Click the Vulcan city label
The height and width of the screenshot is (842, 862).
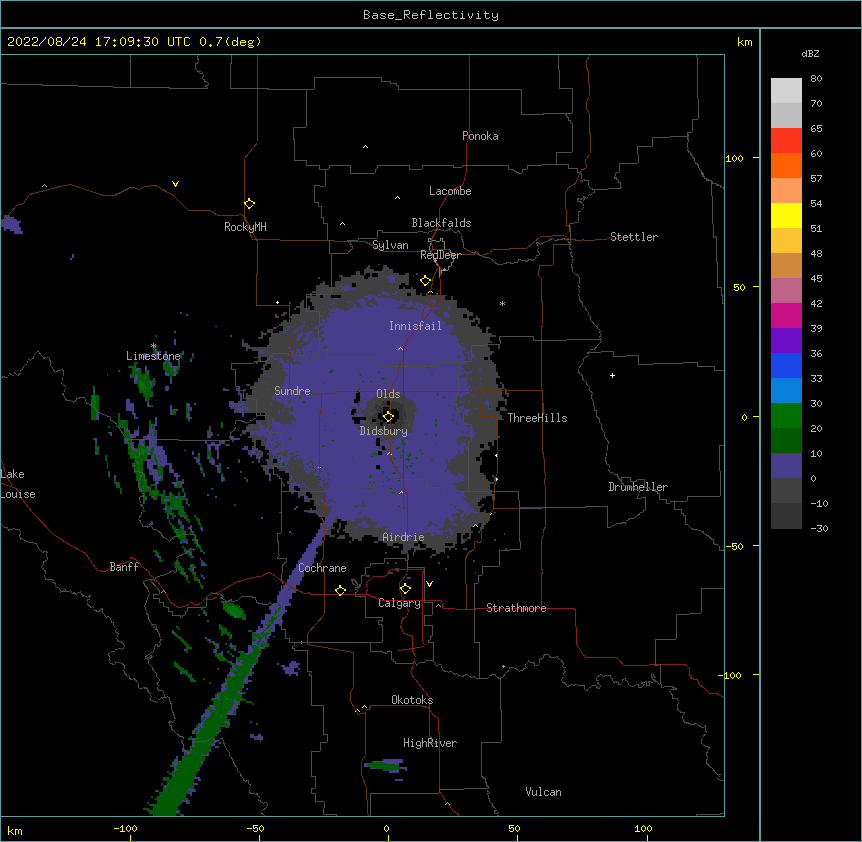543,792
